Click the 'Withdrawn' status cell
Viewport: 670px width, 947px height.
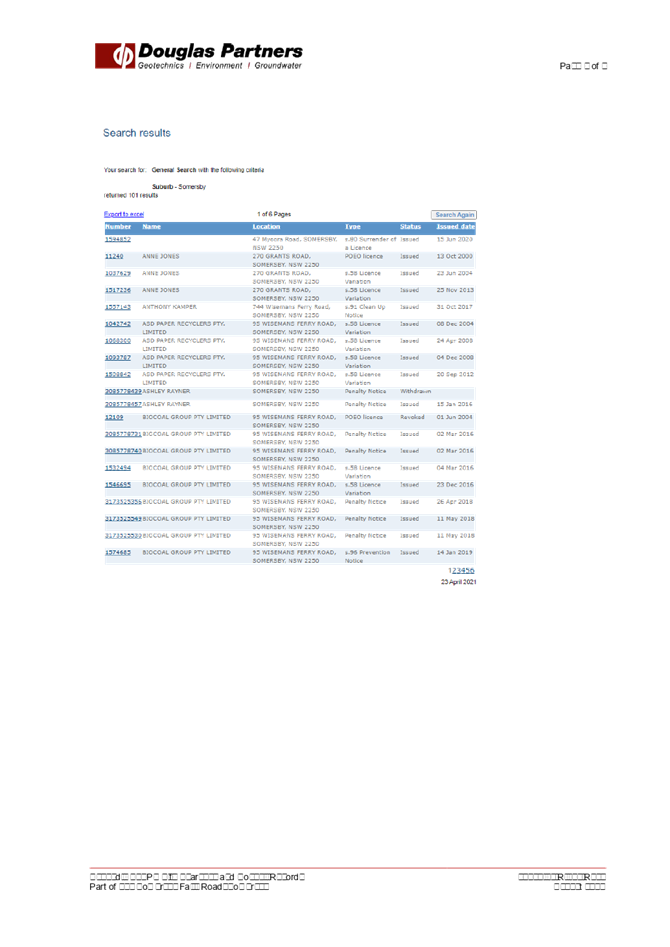click(x=416, y=392)
